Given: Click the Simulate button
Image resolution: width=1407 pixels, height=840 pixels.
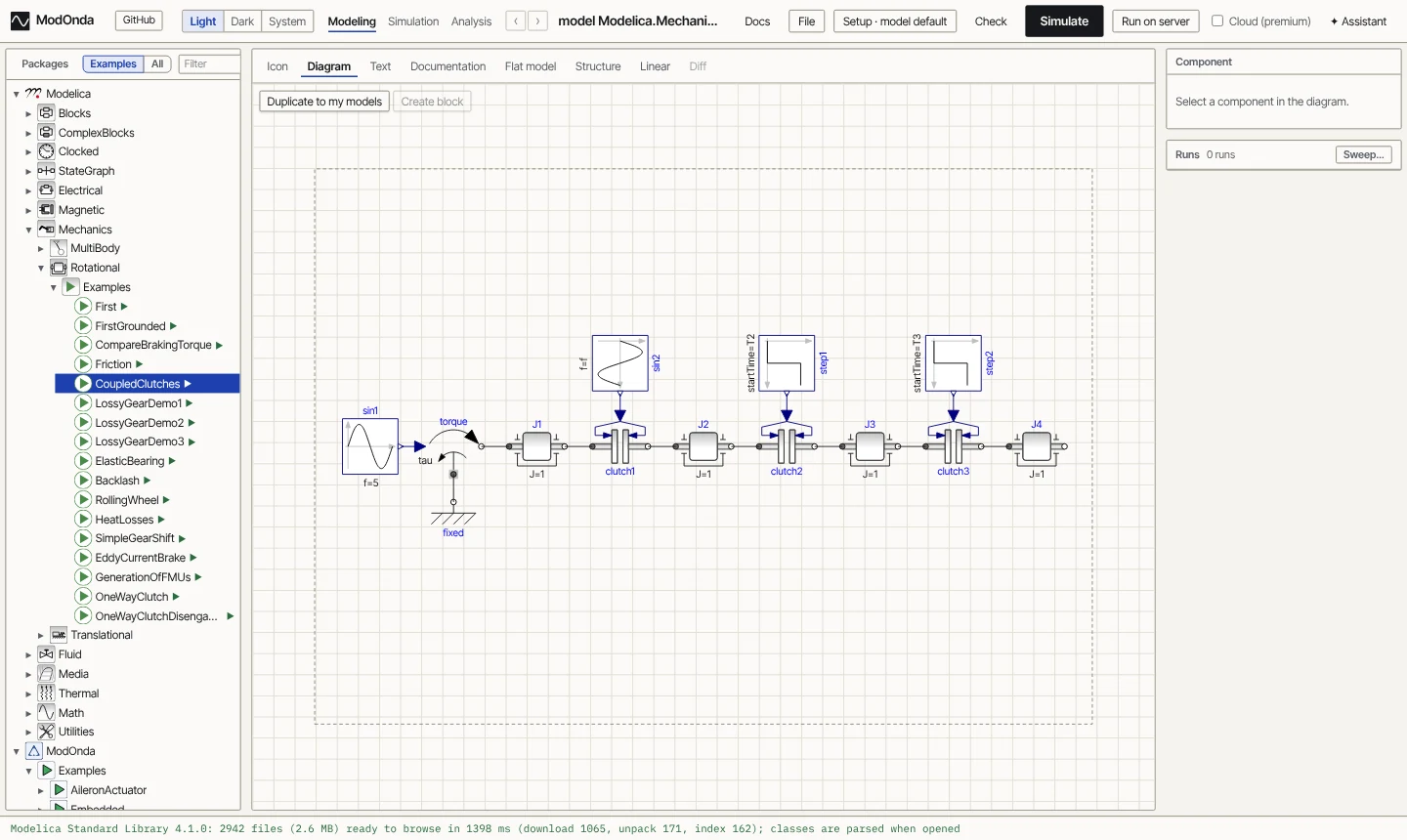Looking at the screenshot, I should click(1064, 21).
